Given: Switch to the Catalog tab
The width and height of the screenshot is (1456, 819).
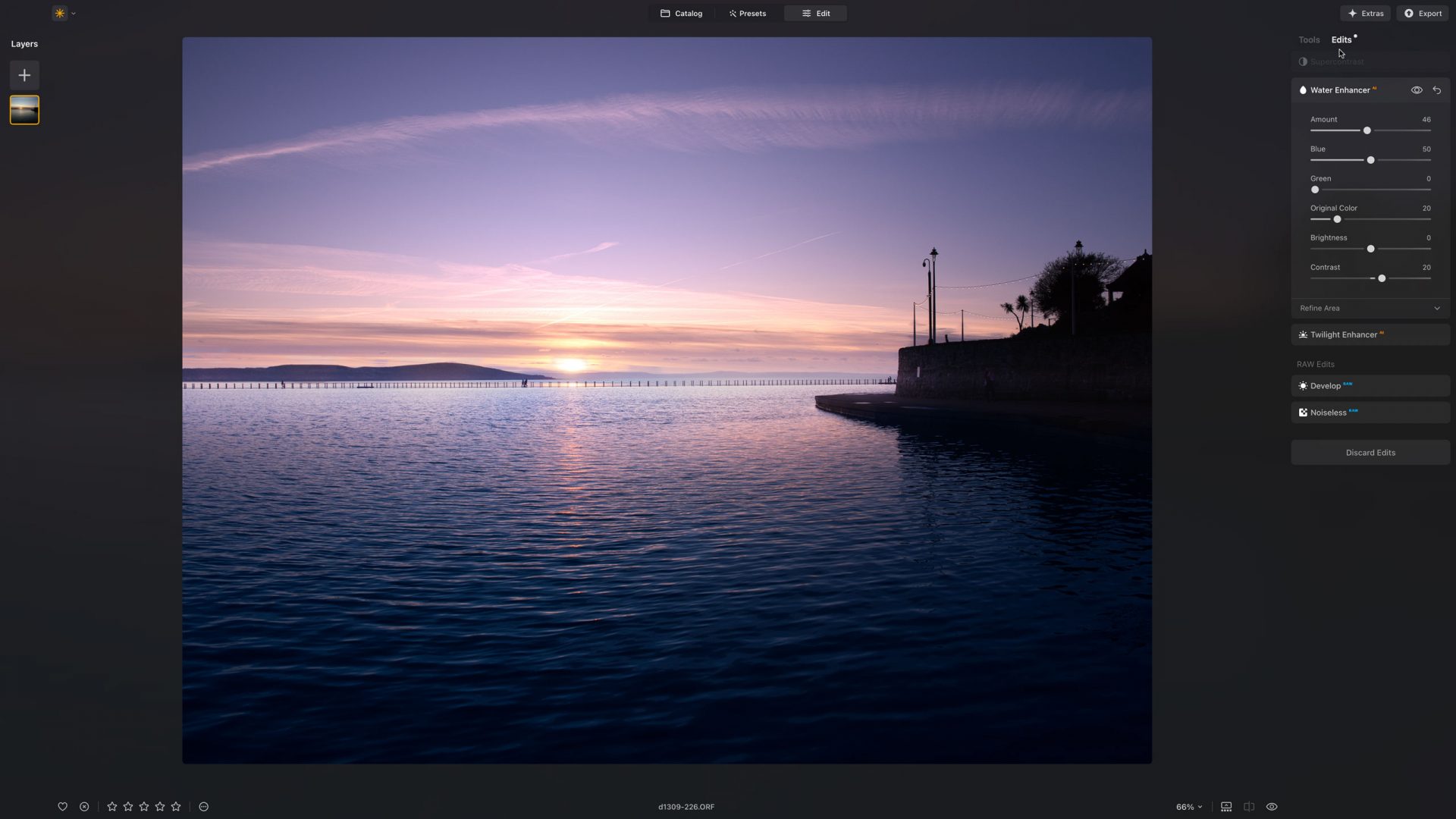Looking at the screenshot, I should (681, 13).
